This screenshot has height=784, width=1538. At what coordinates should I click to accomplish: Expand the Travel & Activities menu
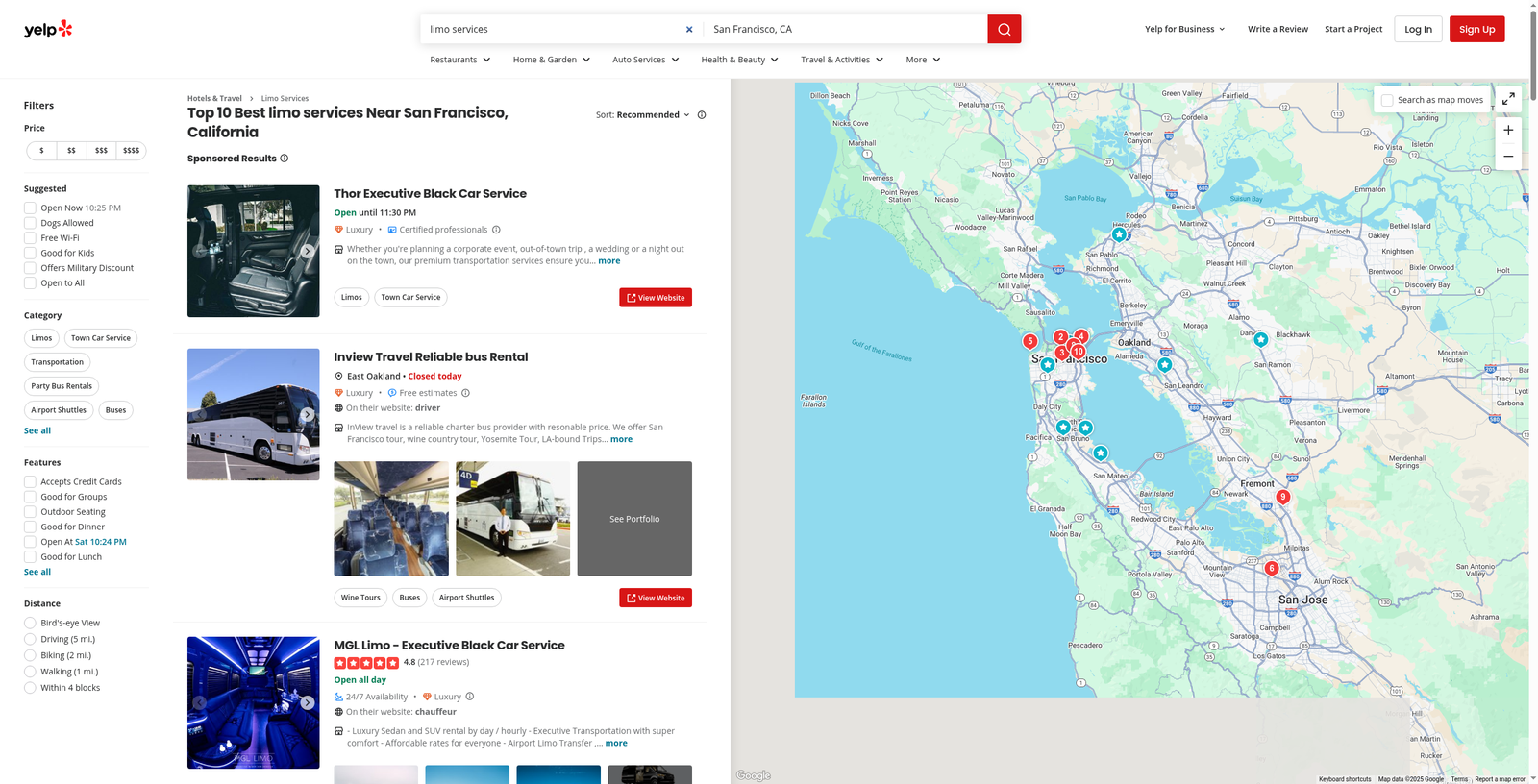coord(842,60)
